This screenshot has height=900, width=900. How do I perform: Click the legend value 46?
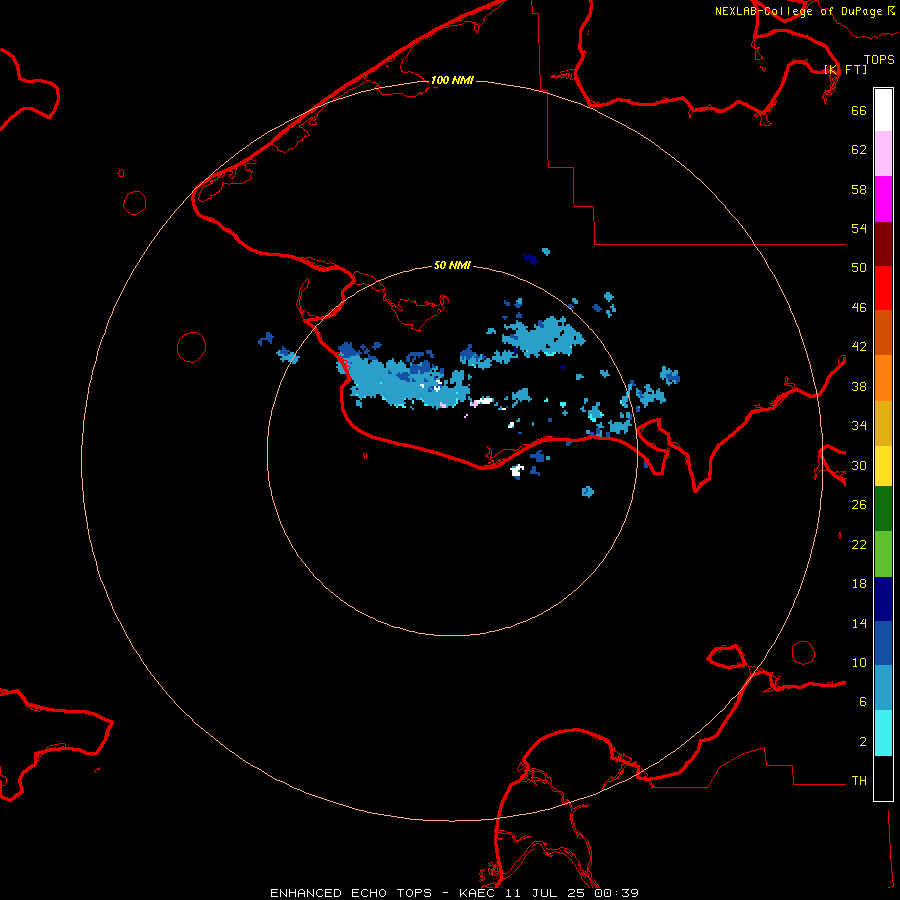coord(859,307)
